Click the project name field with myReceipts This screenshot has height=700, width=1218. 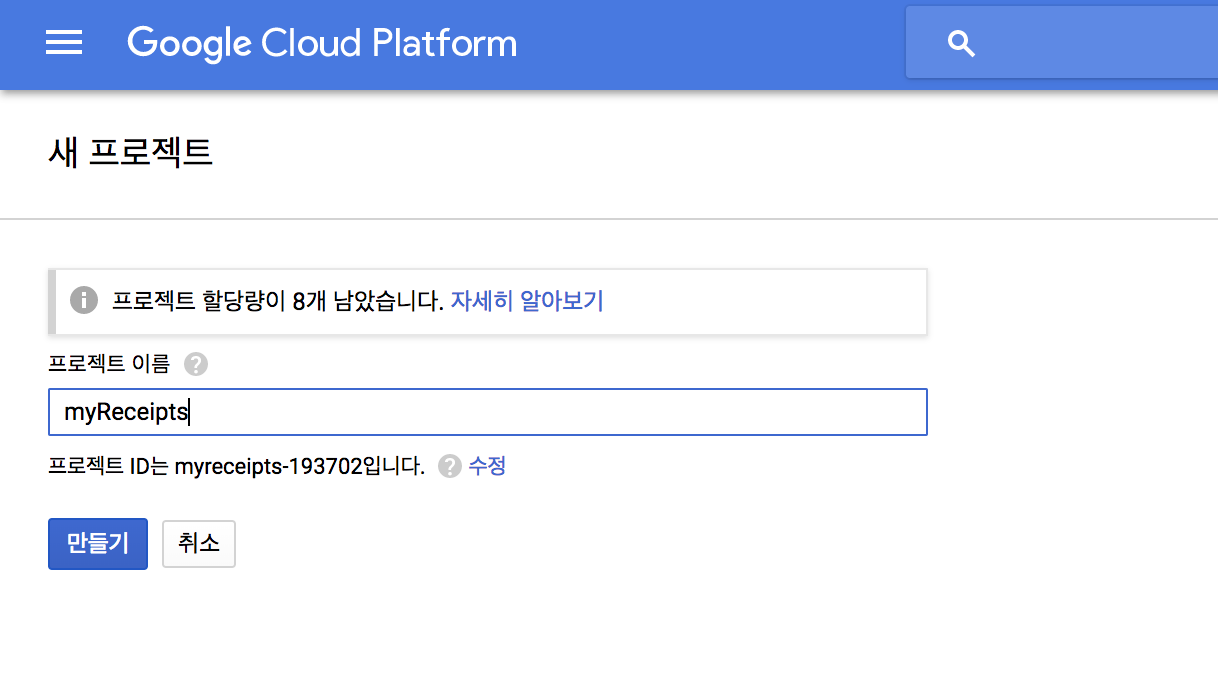point(488,412)
